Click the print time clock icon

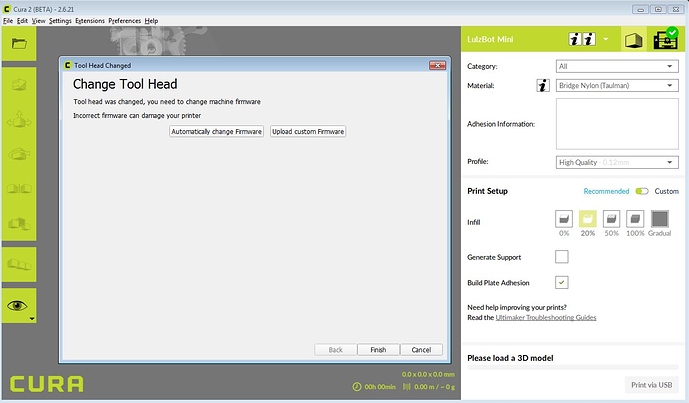pos(357,387)
